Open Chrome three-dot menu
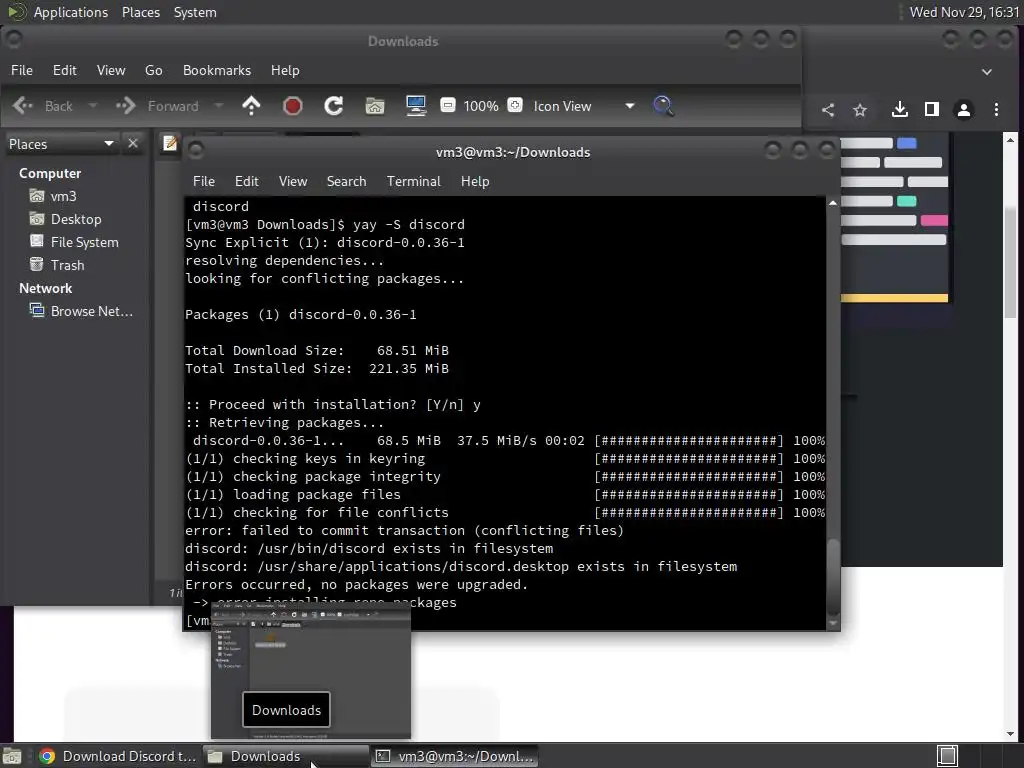This screenshot has height=768, width=1024. point(996,110)
